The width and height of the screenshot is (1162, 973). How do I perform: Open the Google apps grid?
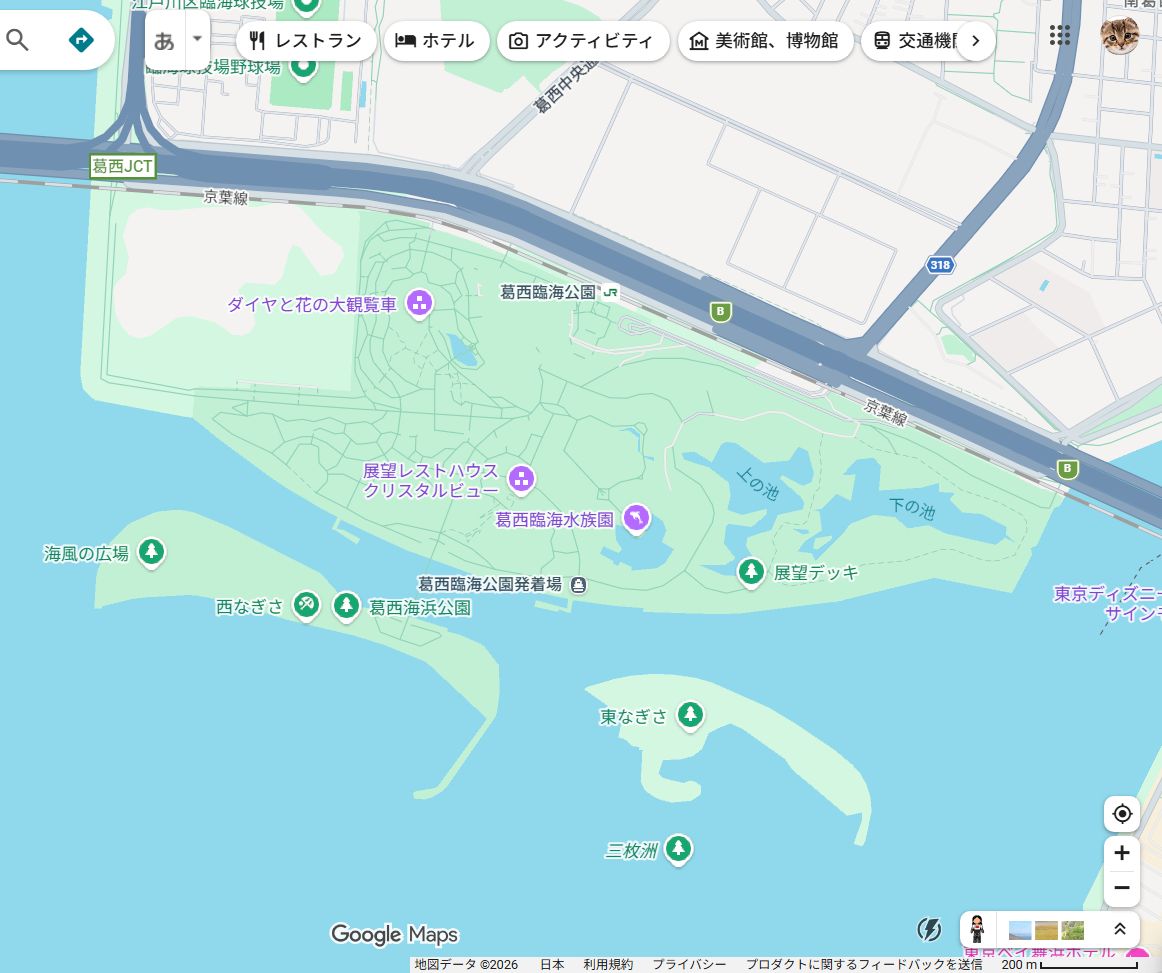(x=1060, y=35)
